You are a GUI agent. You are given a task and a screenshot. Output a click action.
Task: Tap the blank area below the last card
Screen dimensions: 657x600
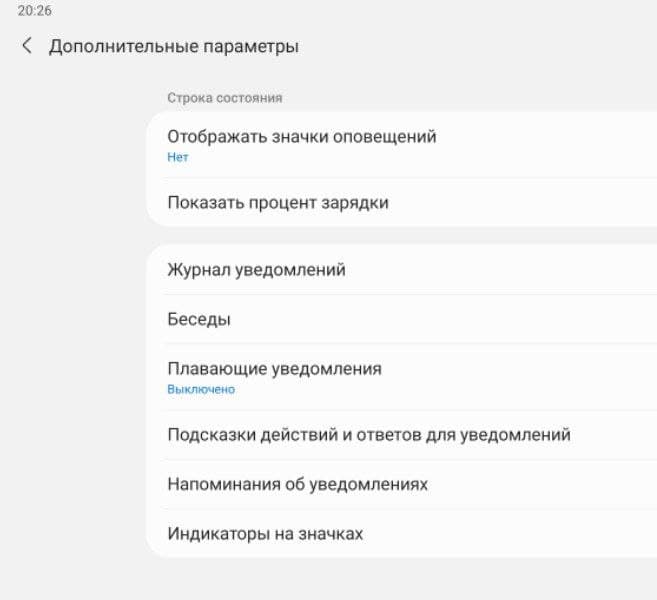pos(400,580)
